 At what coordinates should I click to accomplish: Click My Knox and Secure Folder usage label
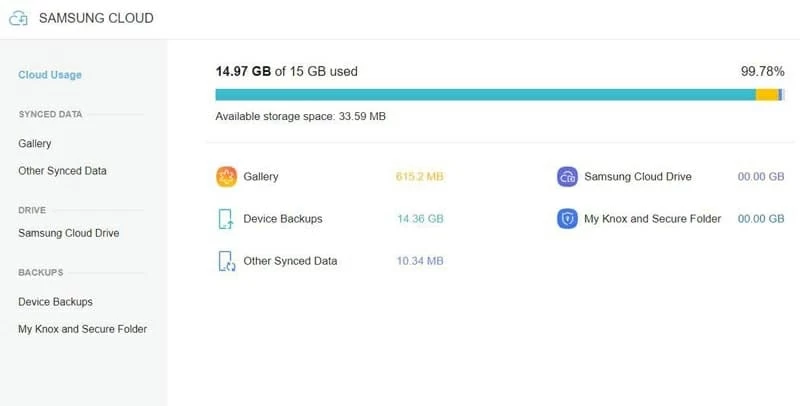tap(652, 219)
